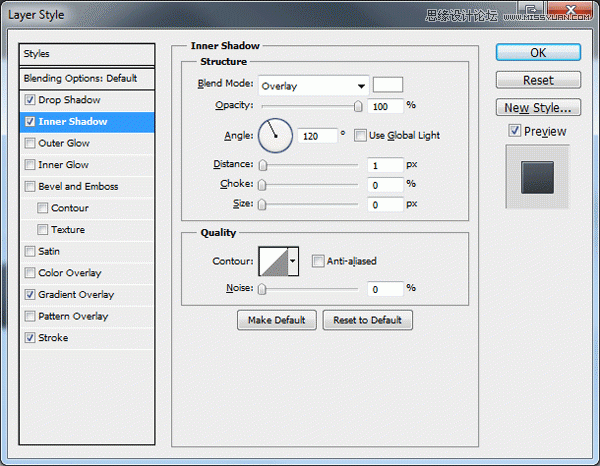Enable the Bevel and Emboss checkbox

point(30,186)
